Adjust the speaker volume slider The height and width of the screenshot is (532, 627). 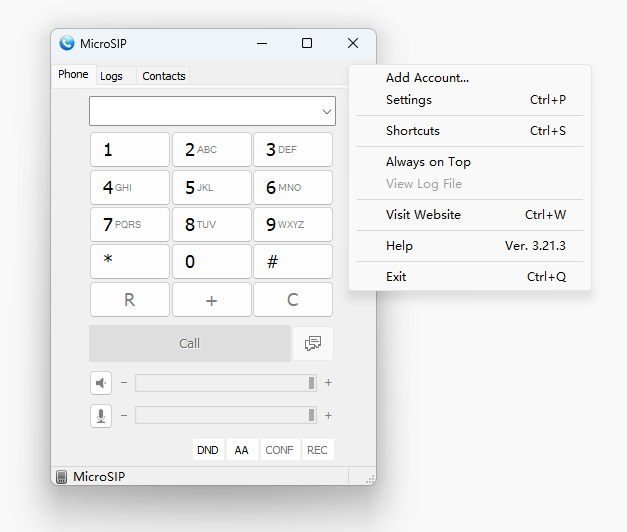click(x=226, y=382)
